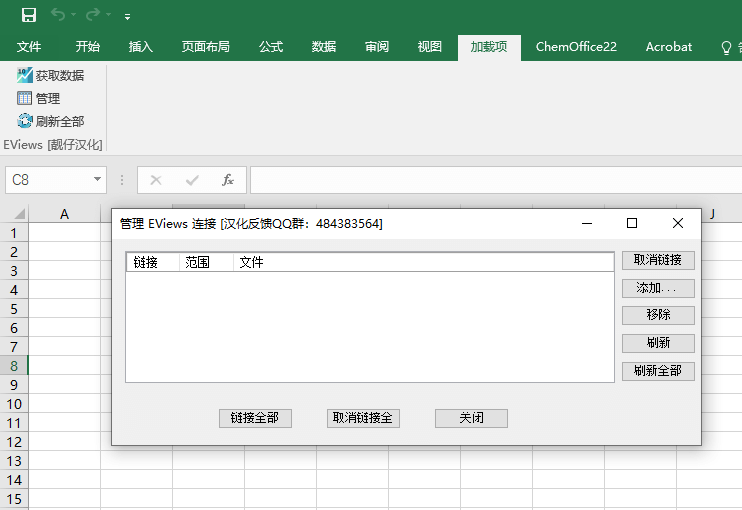Click the Save icon in the quick access toolbar

click(x=29, y=15)
